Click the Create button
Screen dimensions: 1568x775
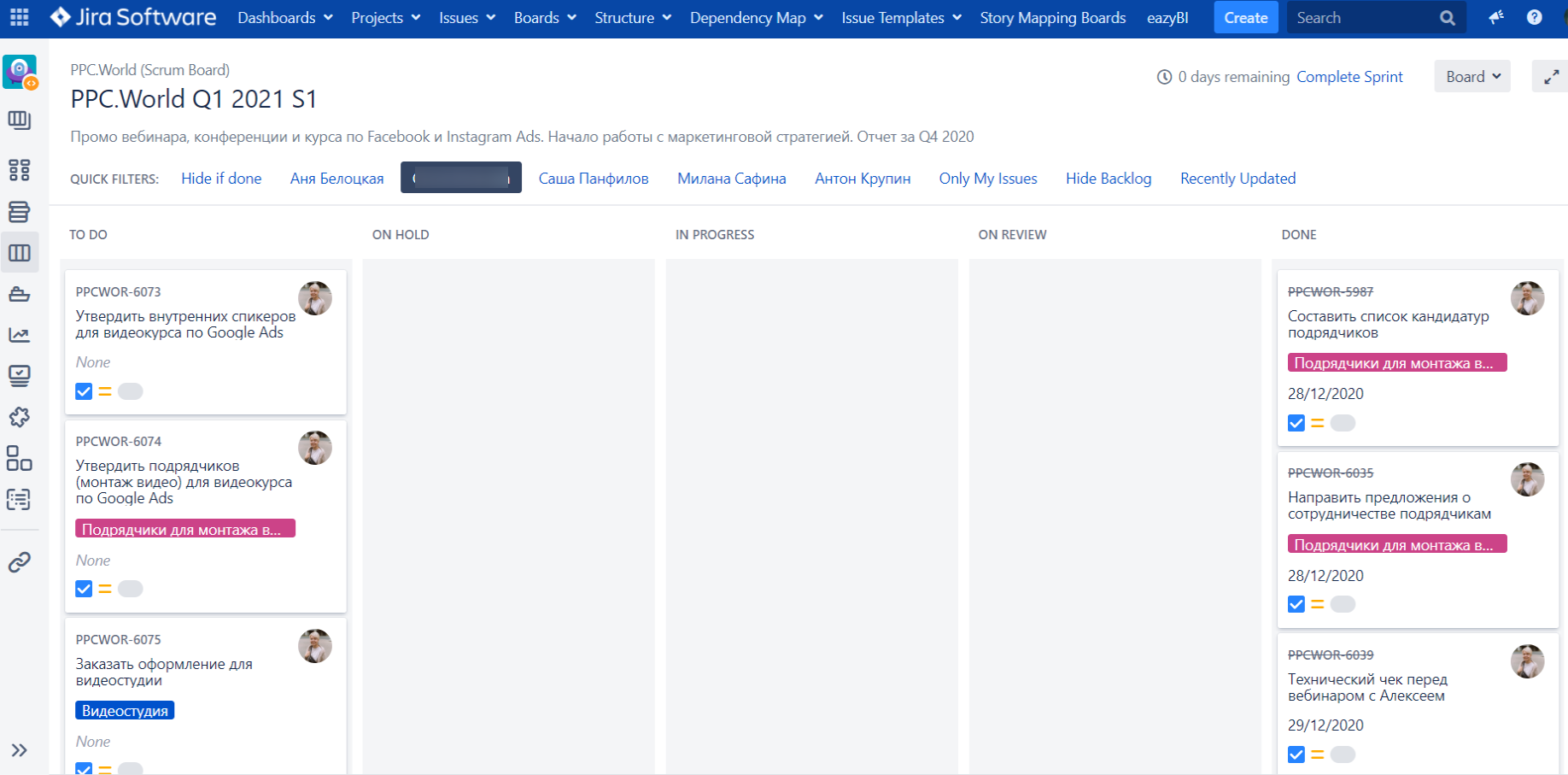point(1245,18)
